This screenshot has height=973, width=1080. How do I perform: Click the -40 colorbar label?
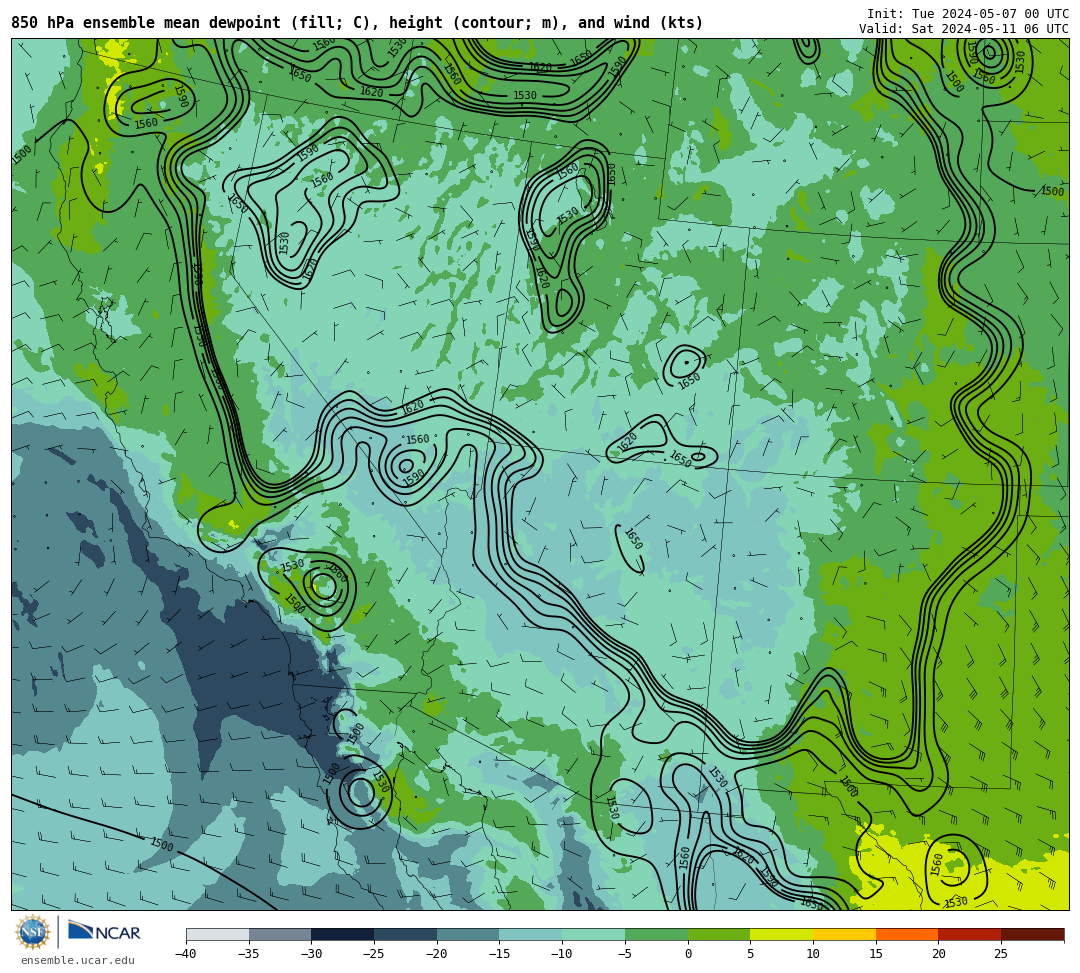click(185, 954)
